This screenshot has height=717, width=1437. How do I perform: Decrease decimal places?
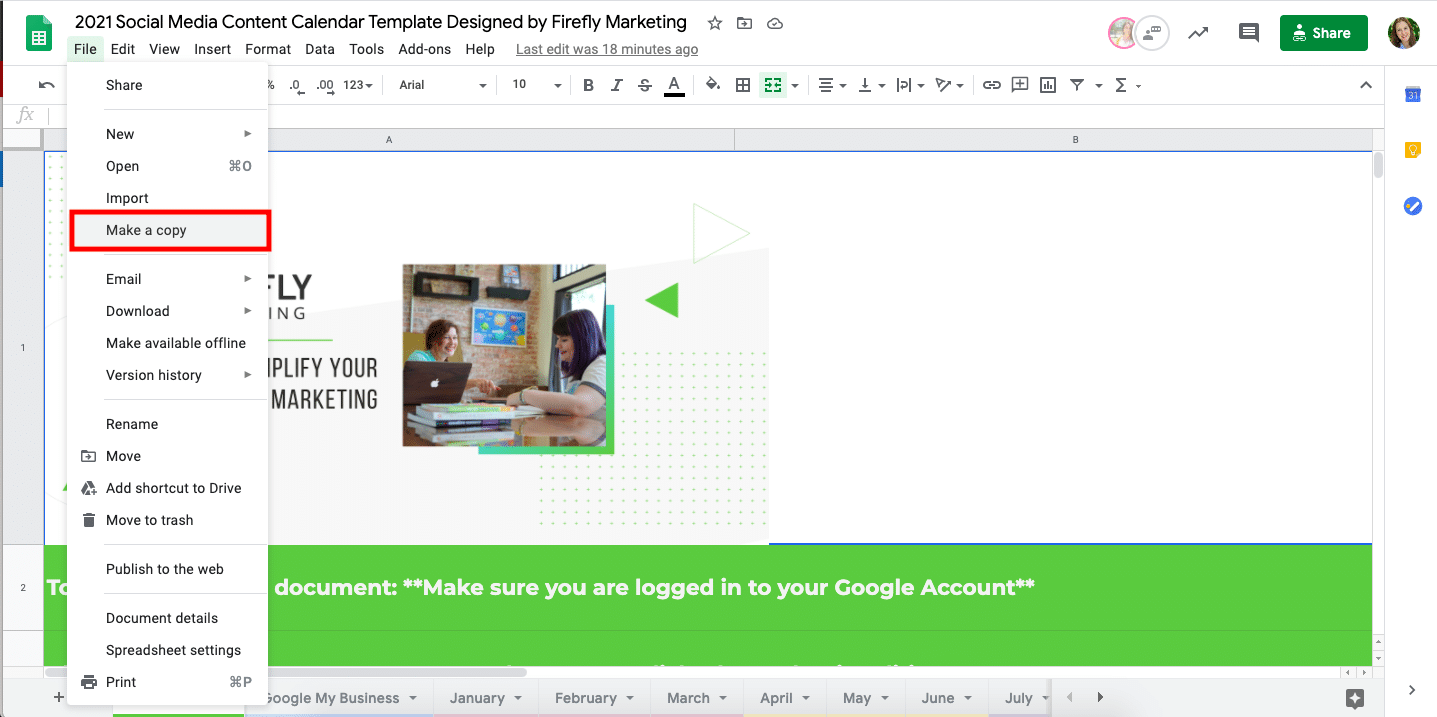click(296, 85)
